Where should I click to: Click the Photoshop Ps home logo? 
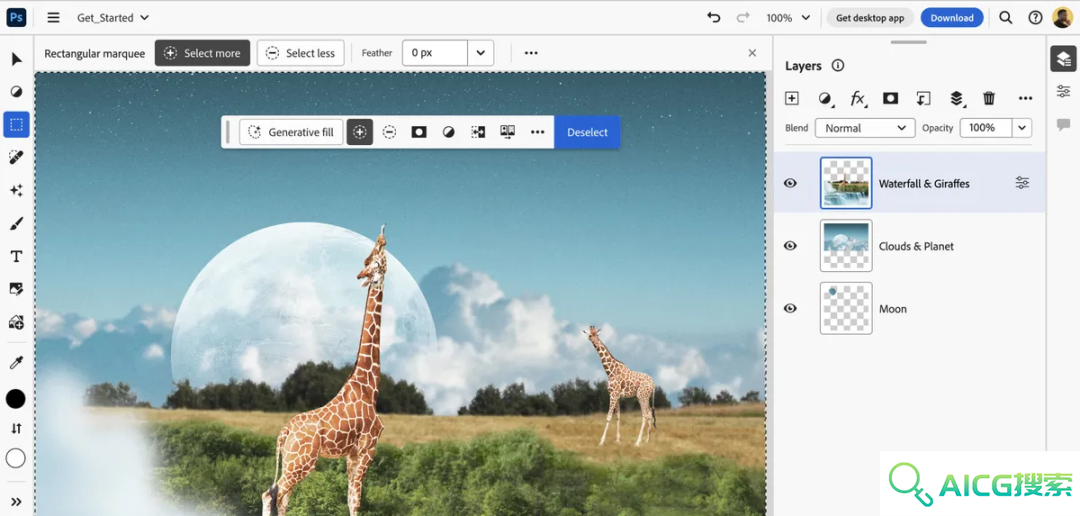coord(17,17)
